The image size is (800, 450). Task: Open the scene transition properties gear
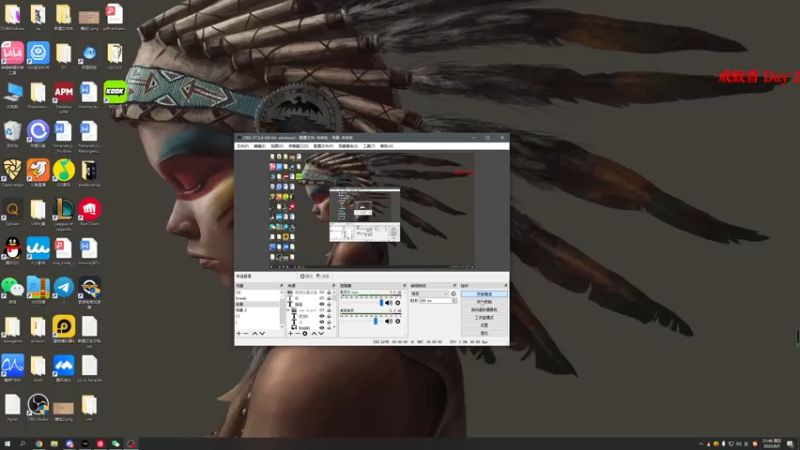coord(453,294)
